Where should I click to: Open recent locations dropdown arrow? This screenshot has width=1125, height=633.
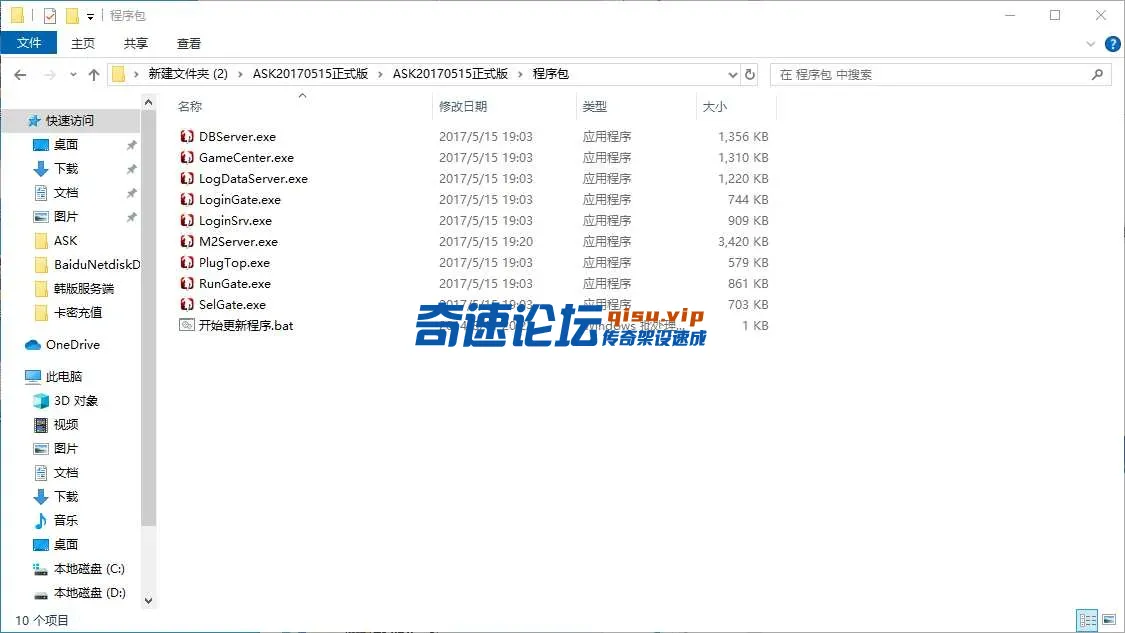72,75
